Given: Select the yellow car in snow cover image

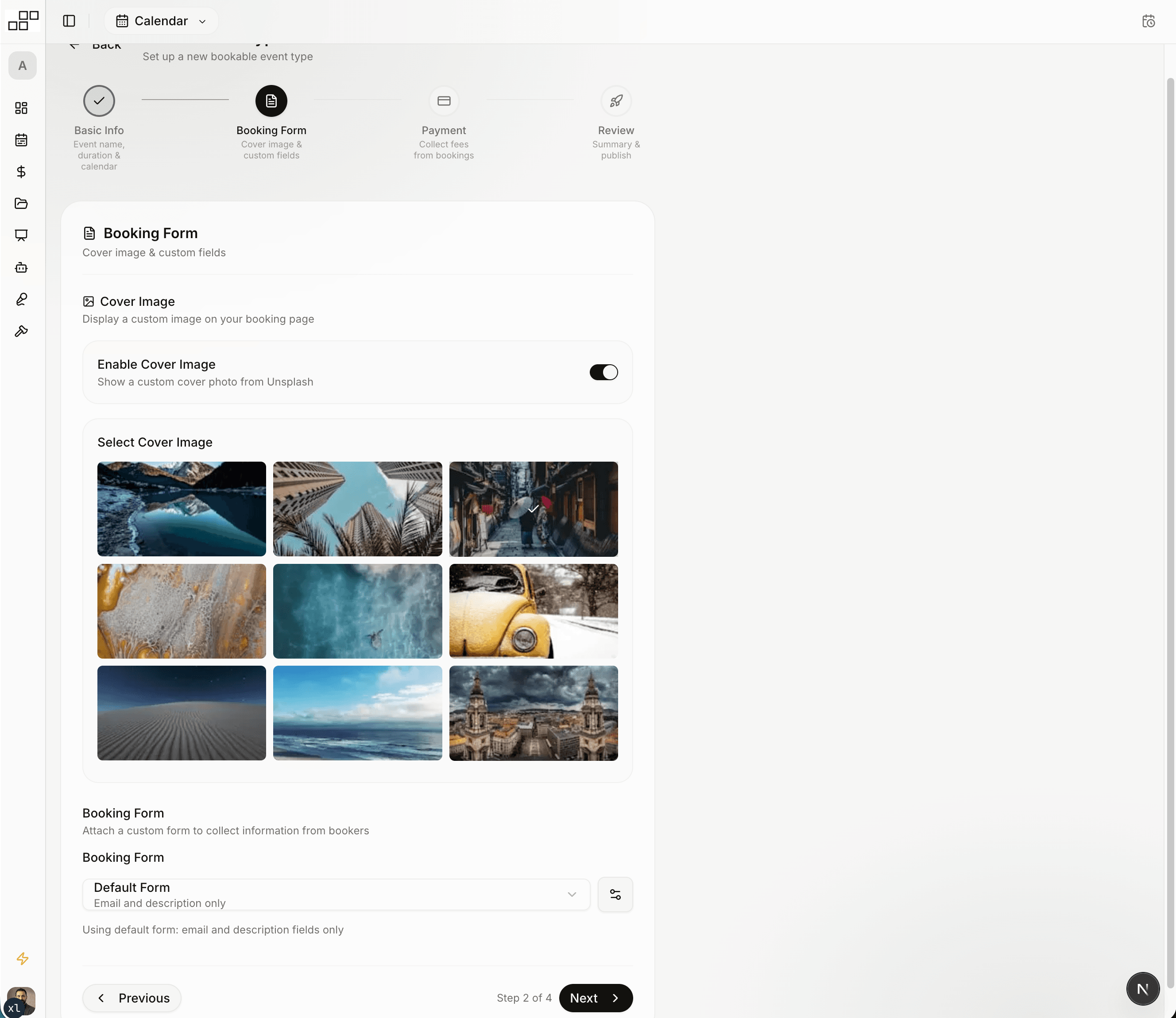Looking at the screenshot, I should coord(533,611).
